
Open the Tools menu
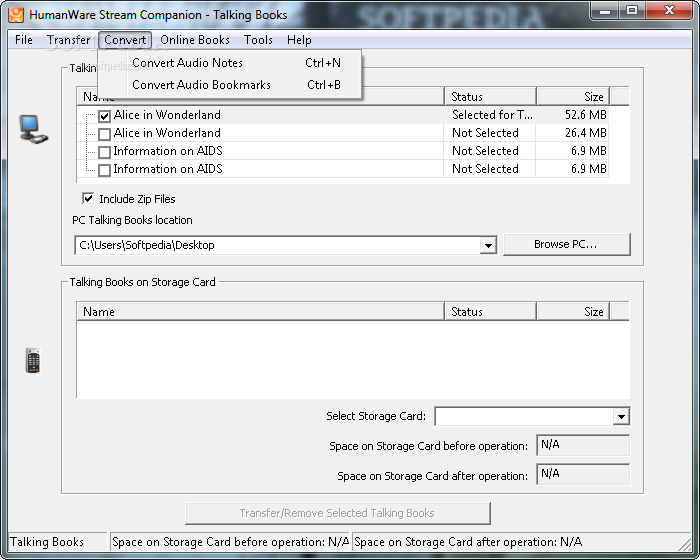258,40
